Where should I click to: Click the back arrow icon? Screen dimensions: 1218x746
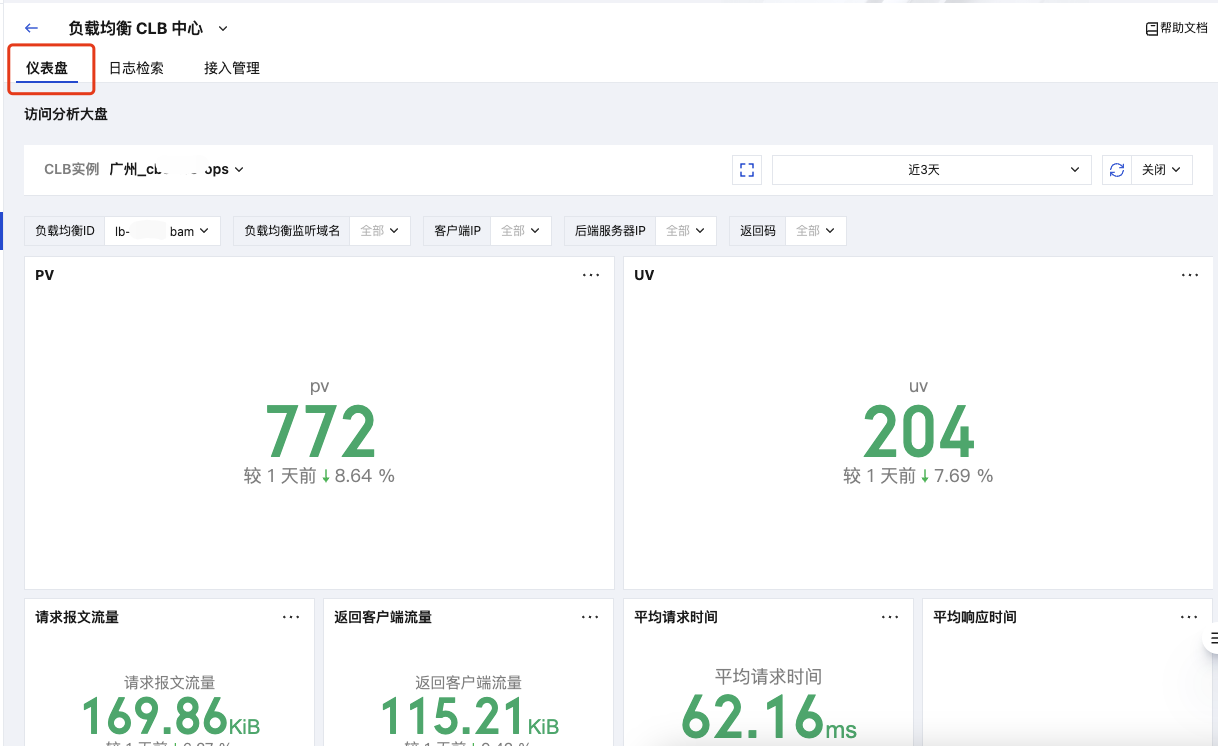(31, 29)
